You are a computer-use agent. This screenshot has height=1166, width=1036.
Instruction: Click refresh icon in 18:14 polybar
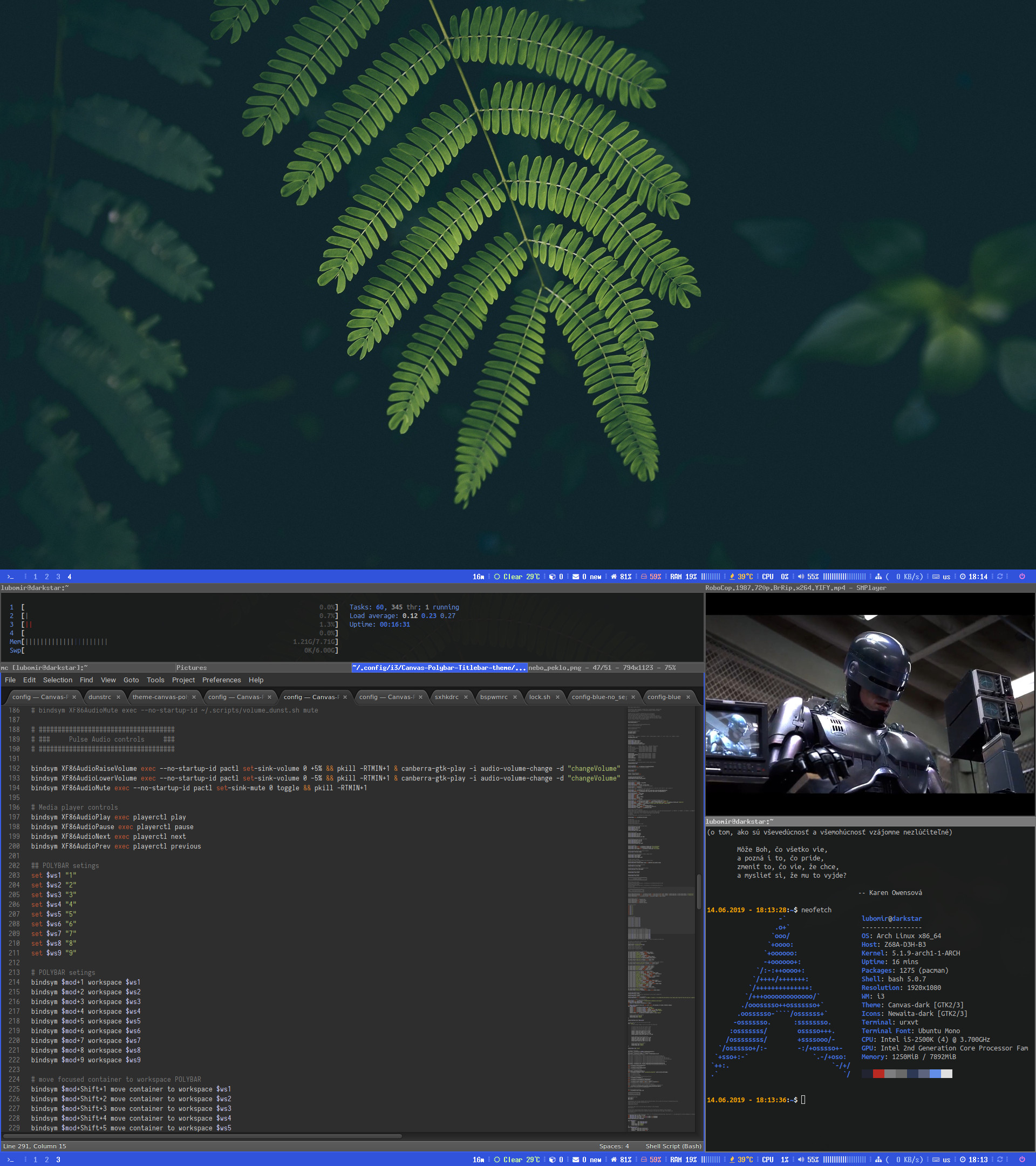(x=999, y=577)
